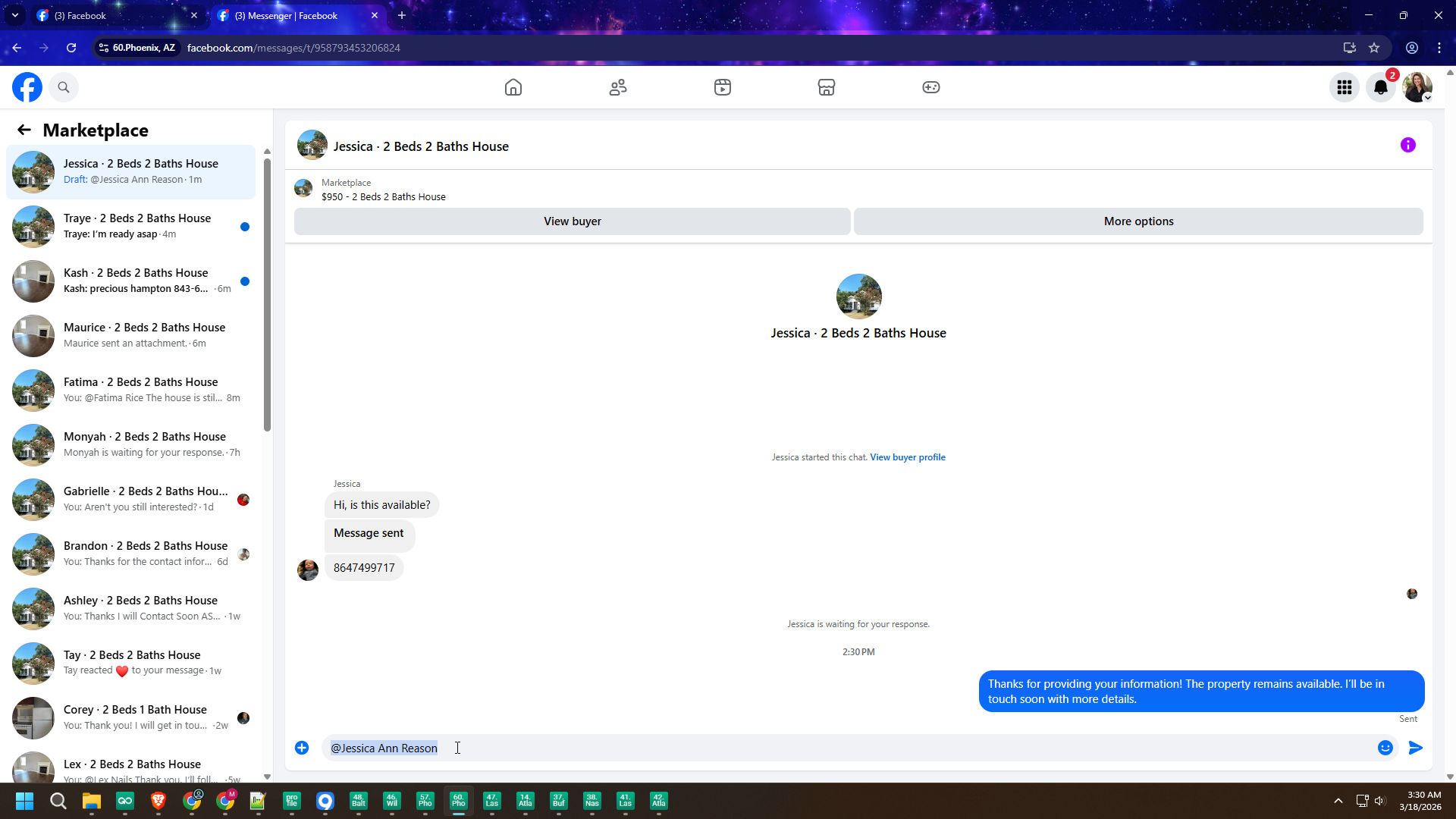The height and width of the screenshot is (819, 1456).
Task: Open the volume control in system tray
Action: 1379,801
